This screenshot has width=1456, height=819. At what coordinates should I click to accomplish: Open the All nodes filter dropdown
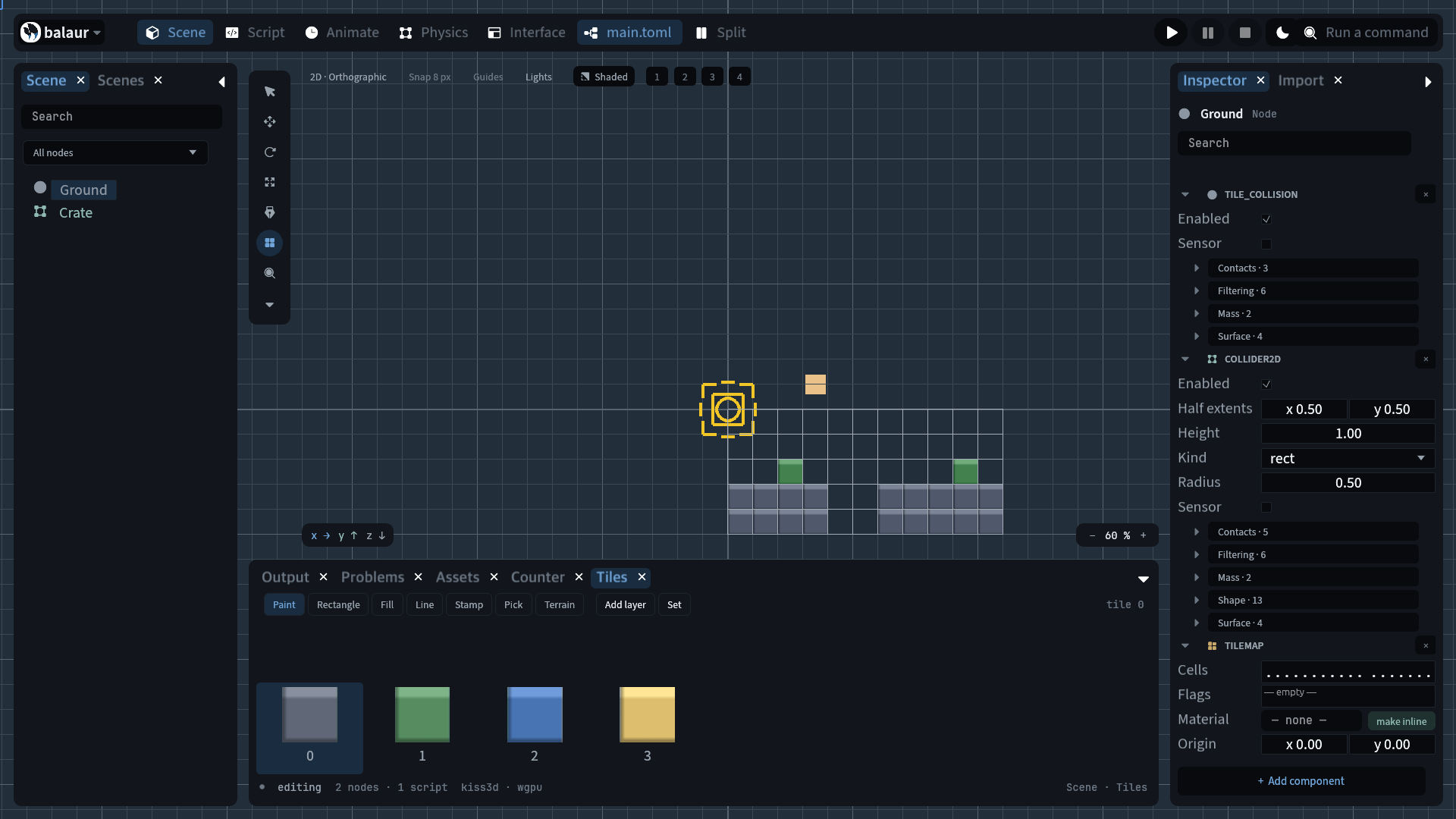(x=115, y=152)
